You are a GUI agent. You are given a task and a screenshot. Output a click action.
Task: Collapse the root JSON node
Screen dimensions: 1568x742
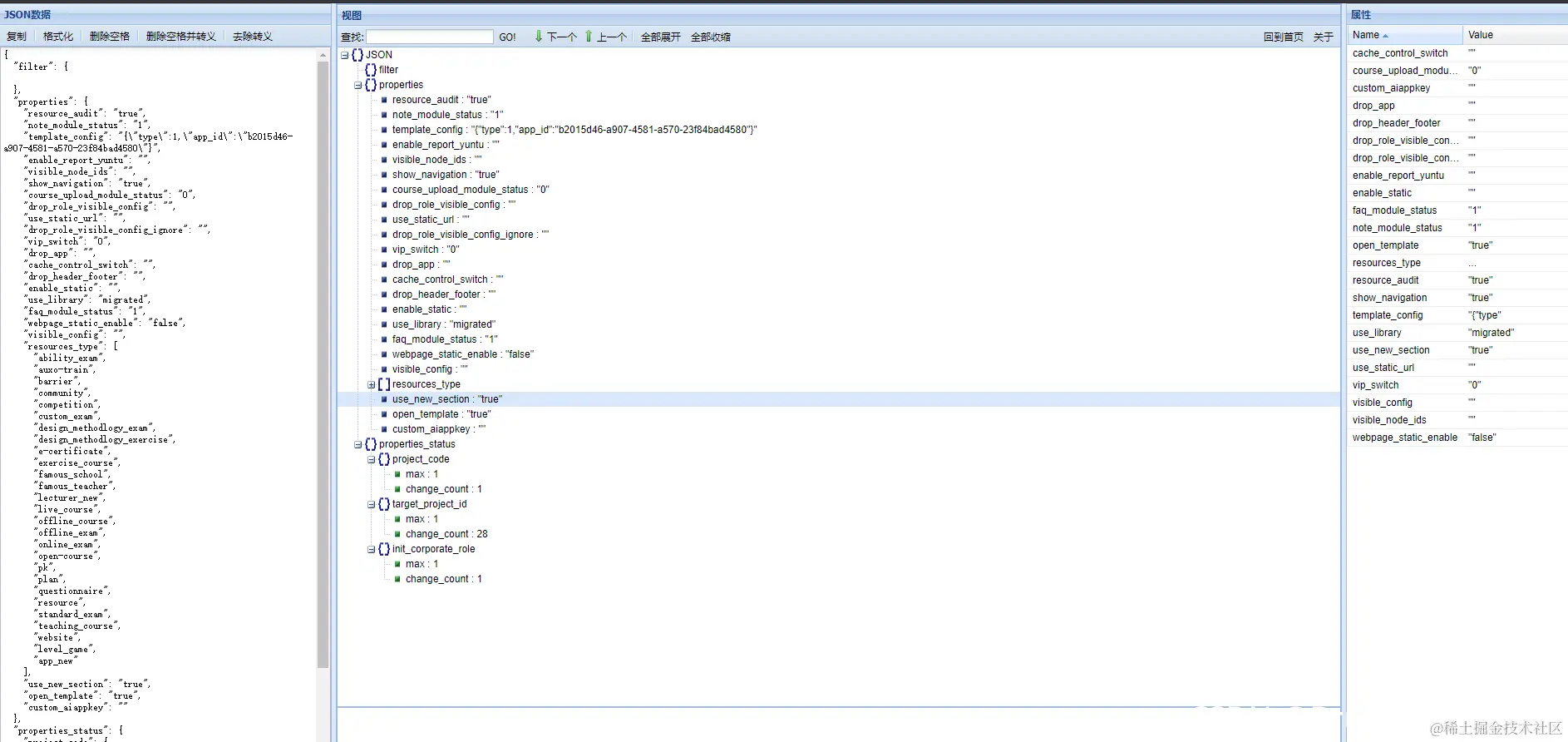[345, 55]
